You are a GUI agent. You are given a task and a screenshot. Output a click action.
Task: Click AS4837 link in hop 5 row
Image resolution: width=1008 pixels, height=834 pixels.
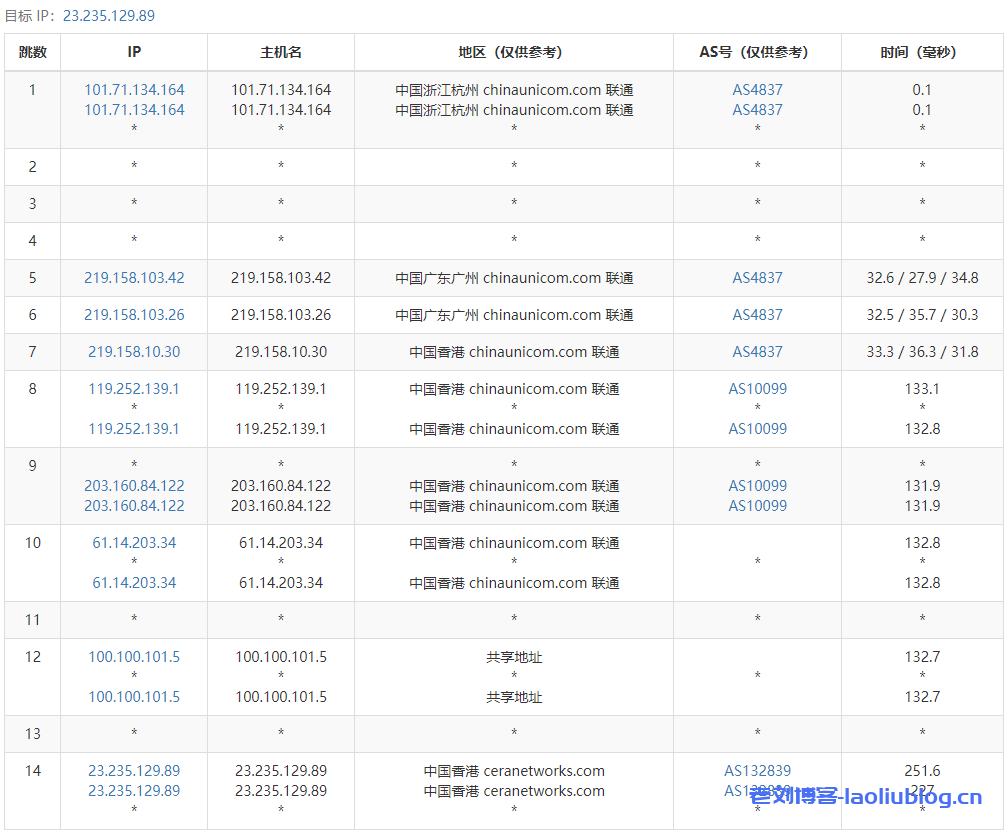(757, 278)
